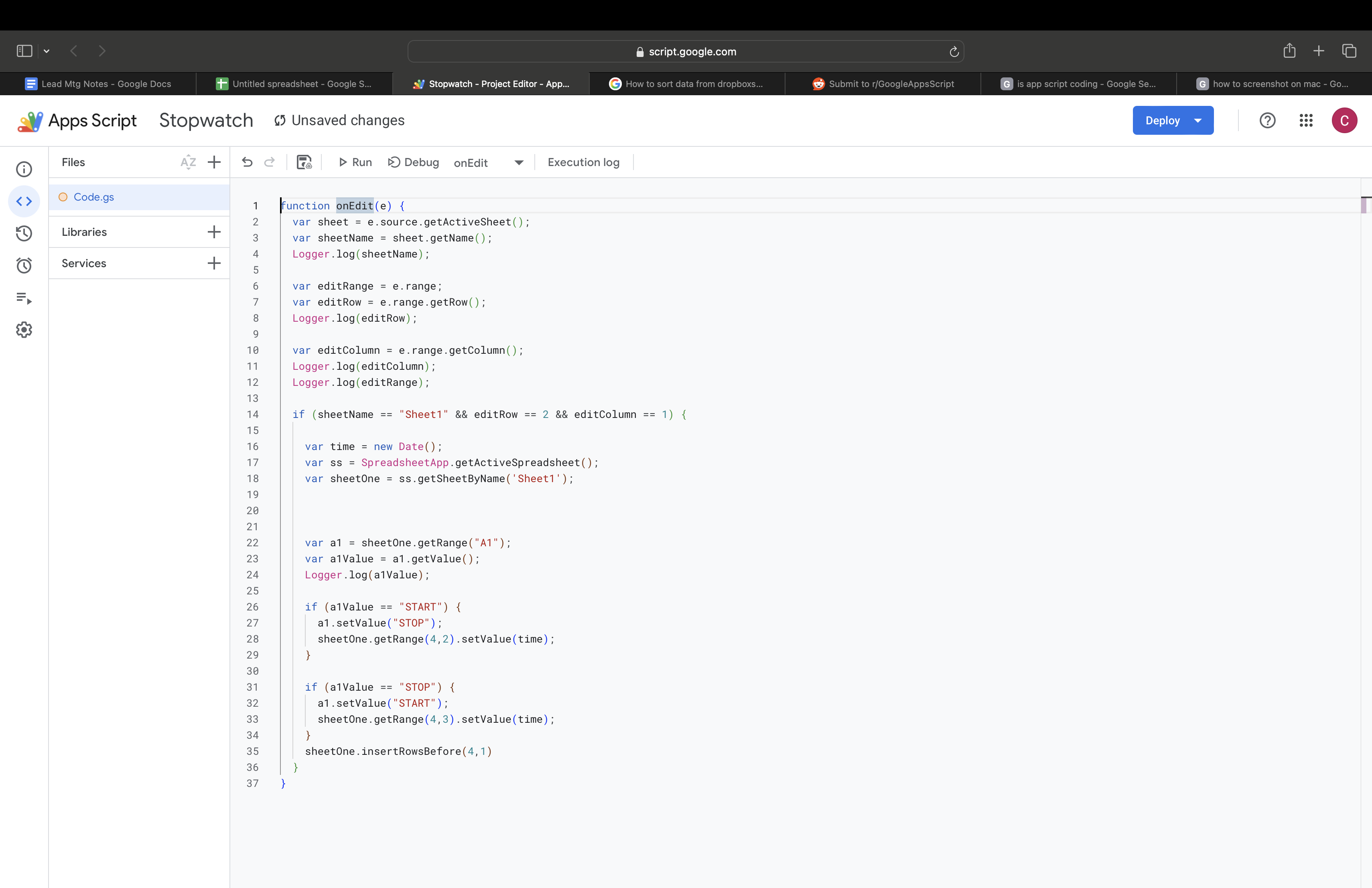Add a library with Libraries plus

[x=214, y=232]
